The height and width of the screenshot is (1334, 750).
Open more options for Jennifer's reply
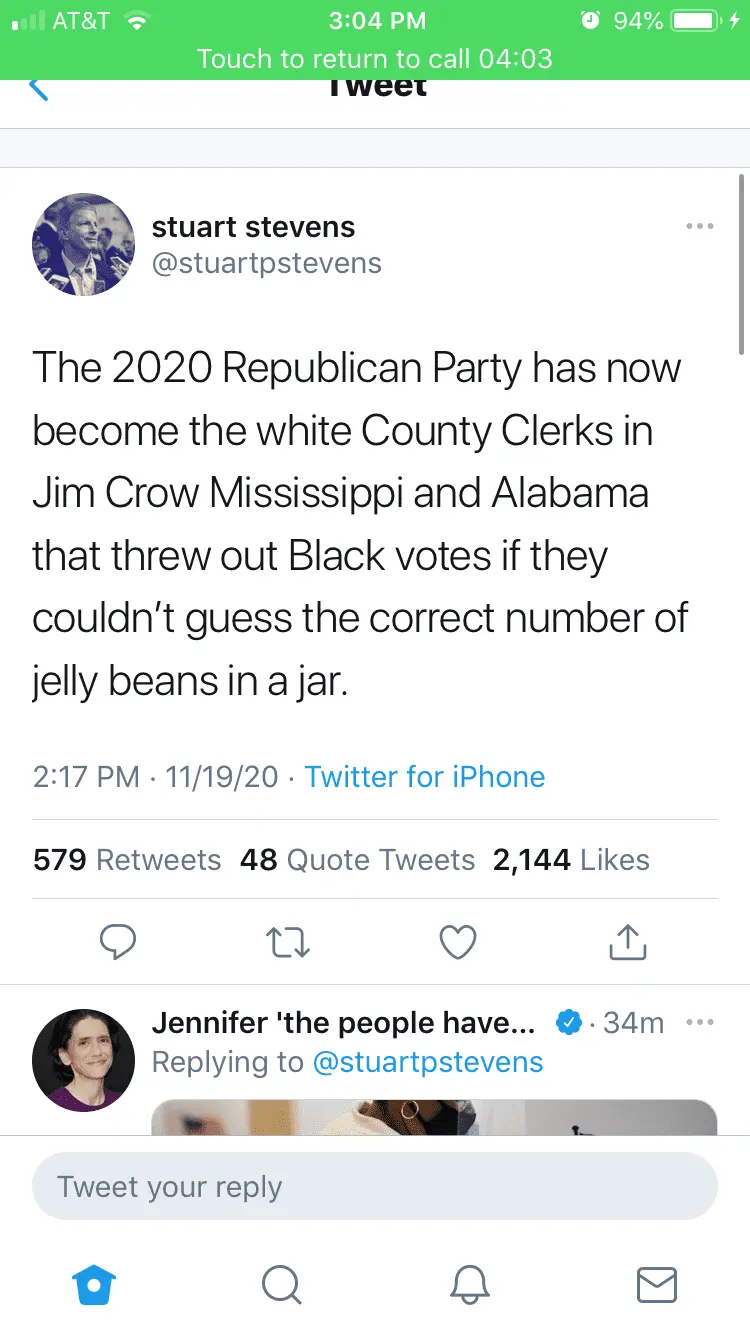(x=700, y=1023)
